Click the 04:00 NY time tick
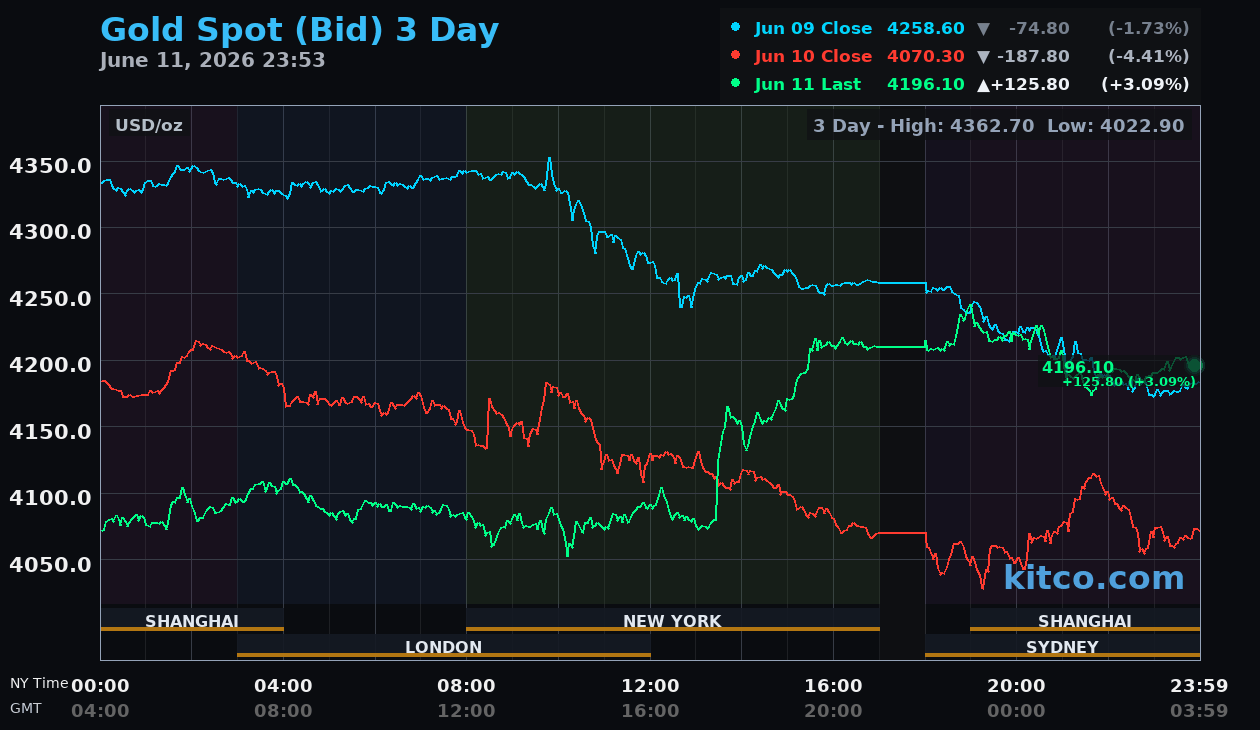1260x730 pixels. [x=283, y=686]
